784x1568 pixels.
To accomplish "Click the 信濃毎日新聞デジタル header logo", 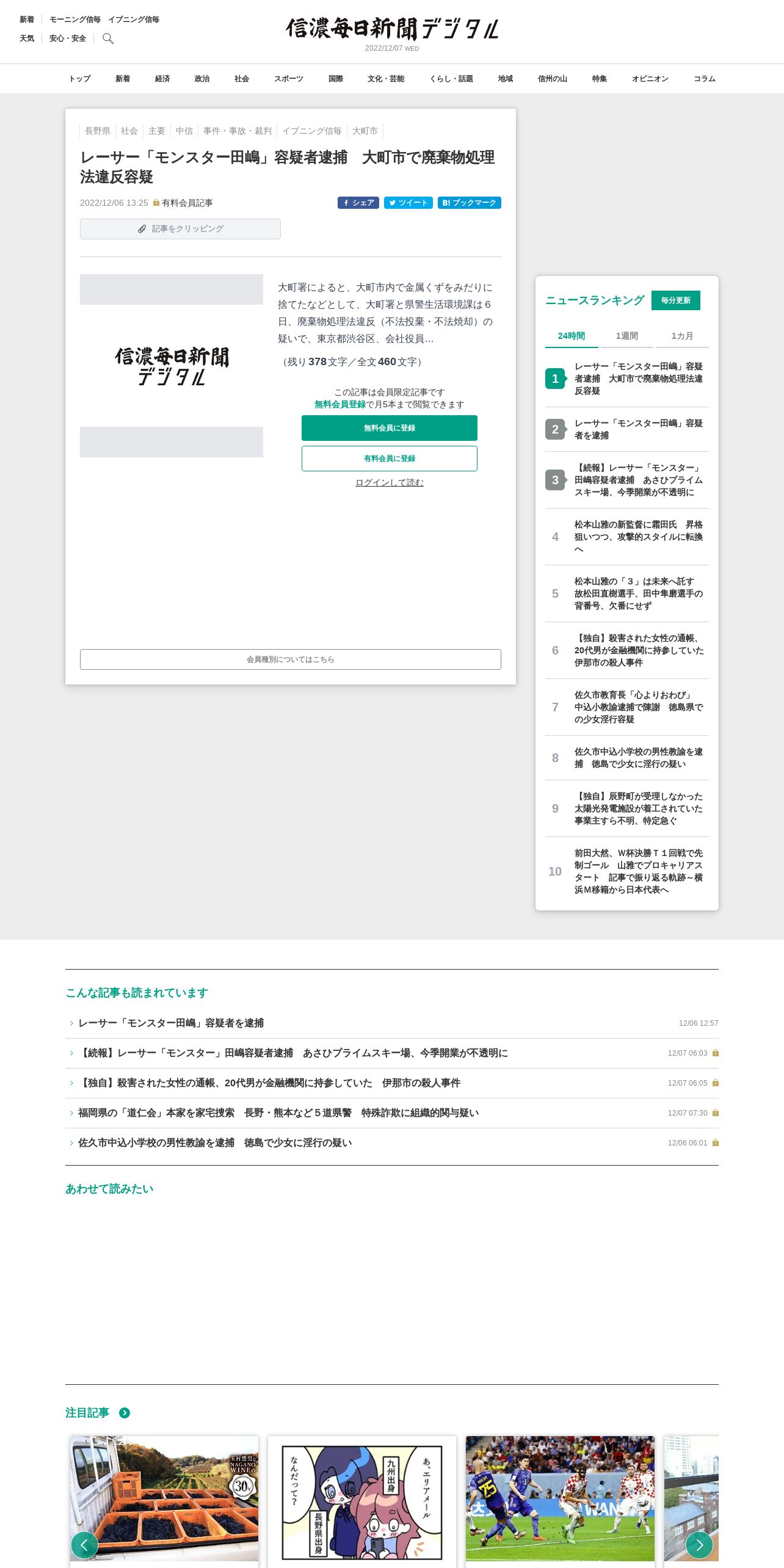I will (392, 29).
